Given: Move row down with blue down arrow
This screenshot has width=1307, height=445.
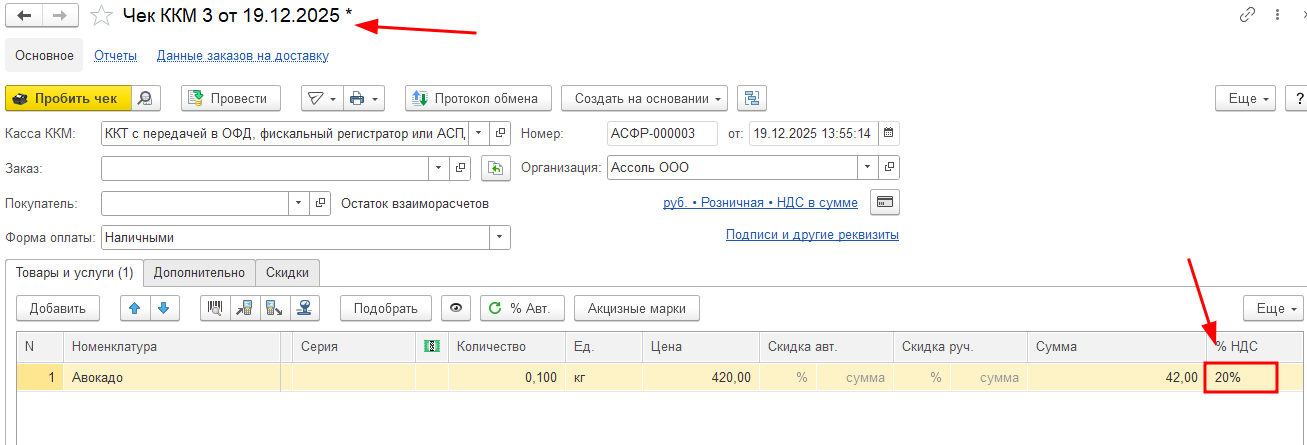Looking at the screenshot, I should pos(164,308).
